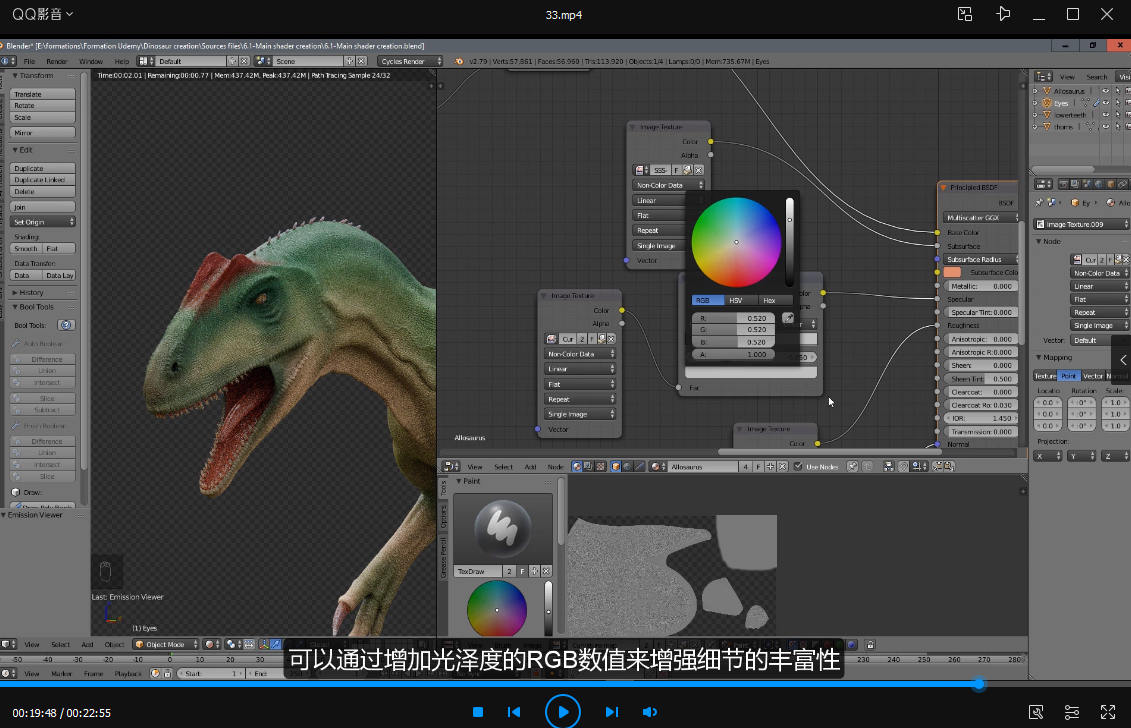Click the Translate button in Transform panel

pos(43,94)
